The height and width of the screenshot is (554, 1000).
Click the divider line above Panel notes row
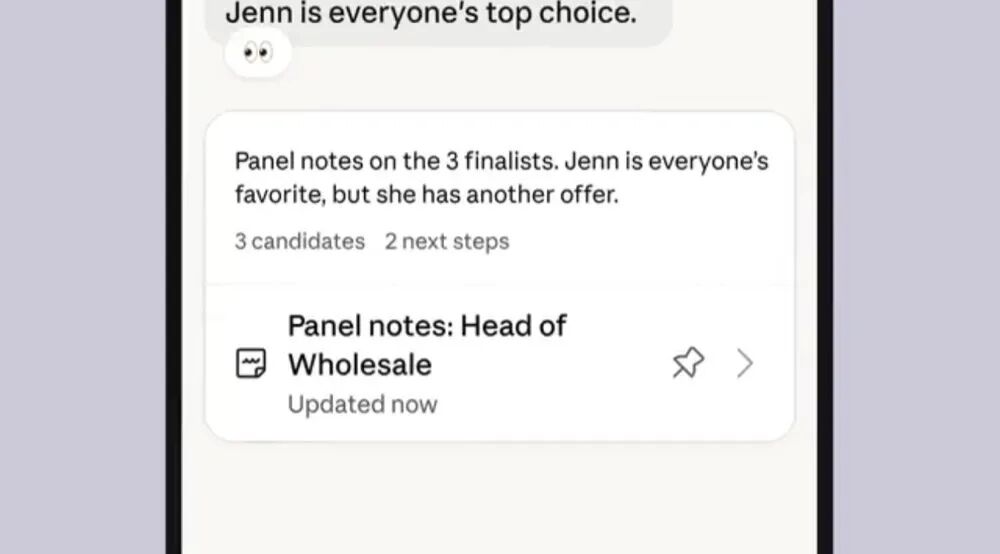(499, 284)
